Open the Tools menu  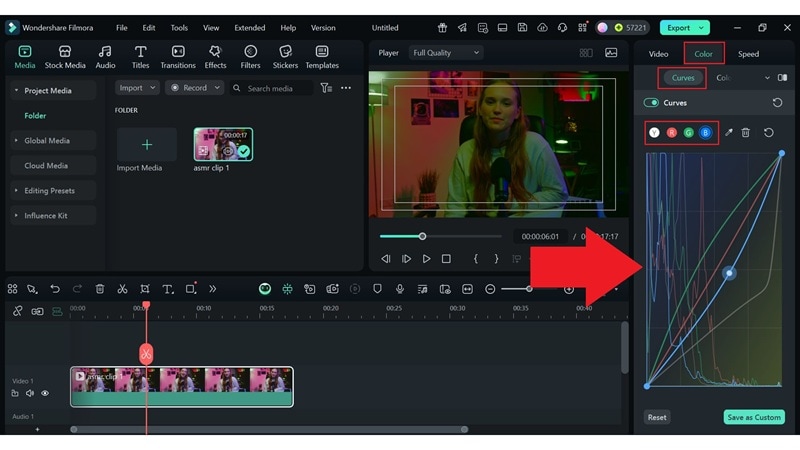(179, 28)
